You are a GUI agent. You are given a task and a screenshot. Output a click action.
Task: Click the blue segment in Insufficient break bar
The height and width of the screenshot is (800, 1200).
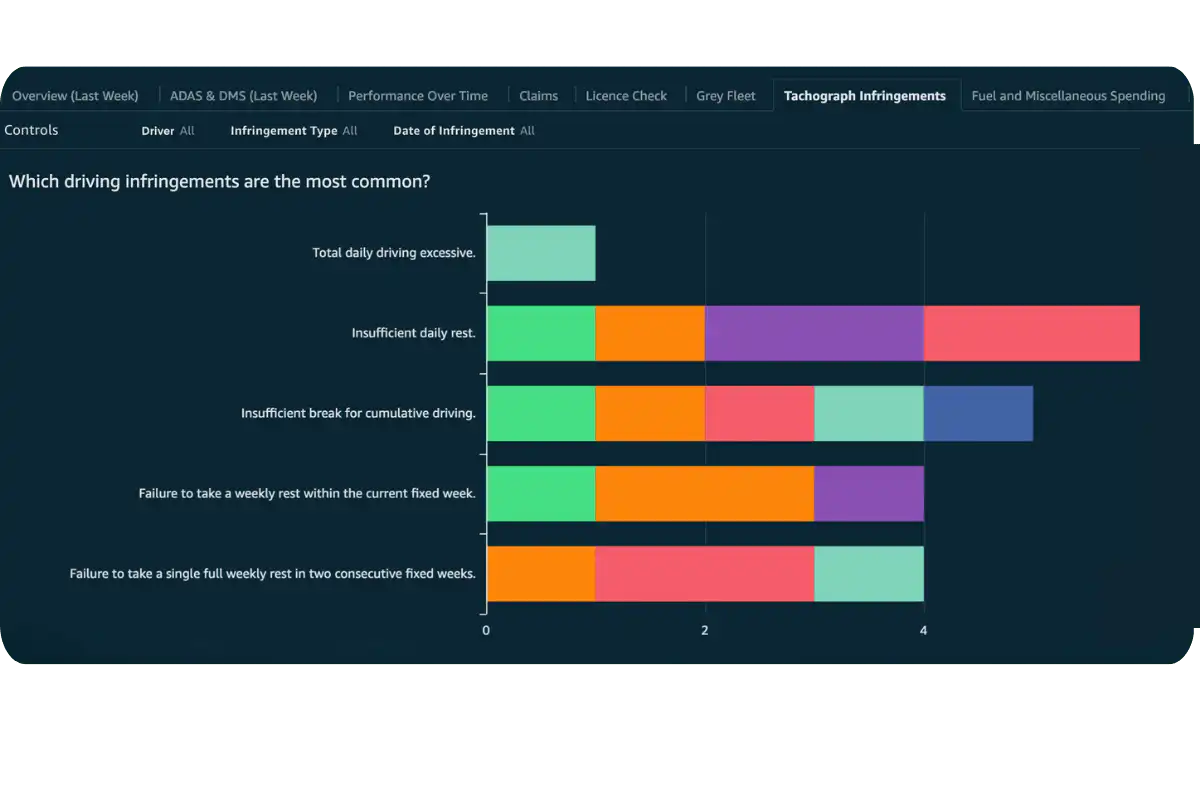coord(978,413)
